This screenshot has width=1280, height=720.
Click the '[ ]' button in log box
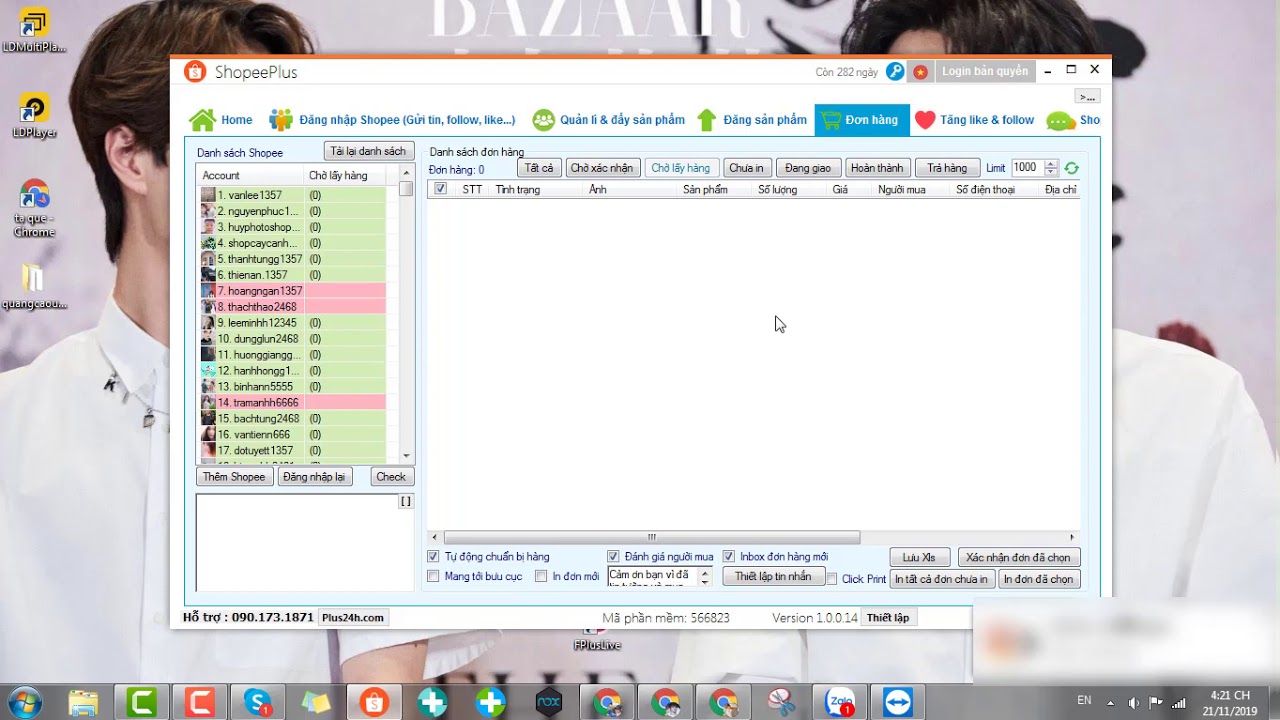(406, 501)
